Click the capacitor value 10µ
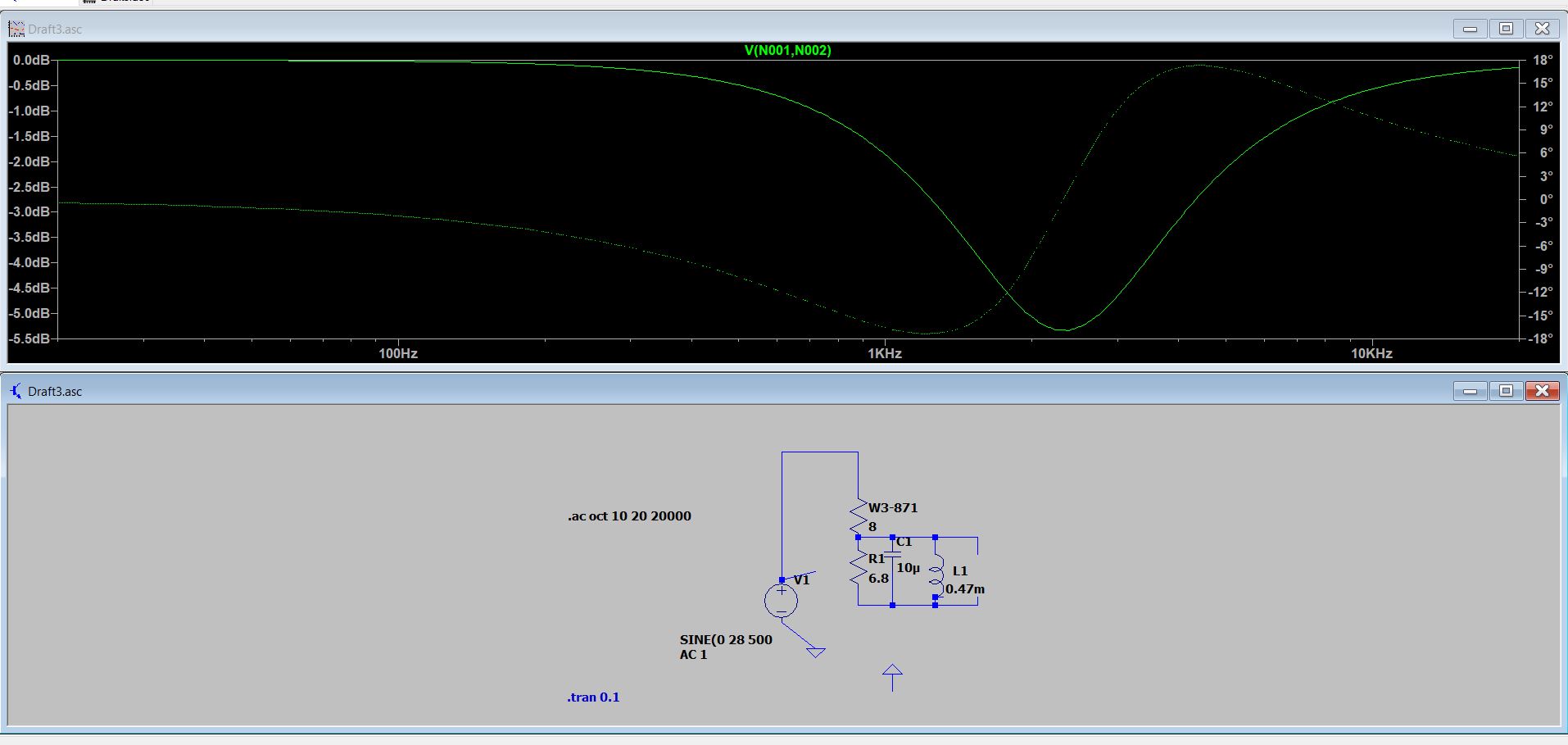This screenshot has height=745, width=1568. [x=908, y=567]
